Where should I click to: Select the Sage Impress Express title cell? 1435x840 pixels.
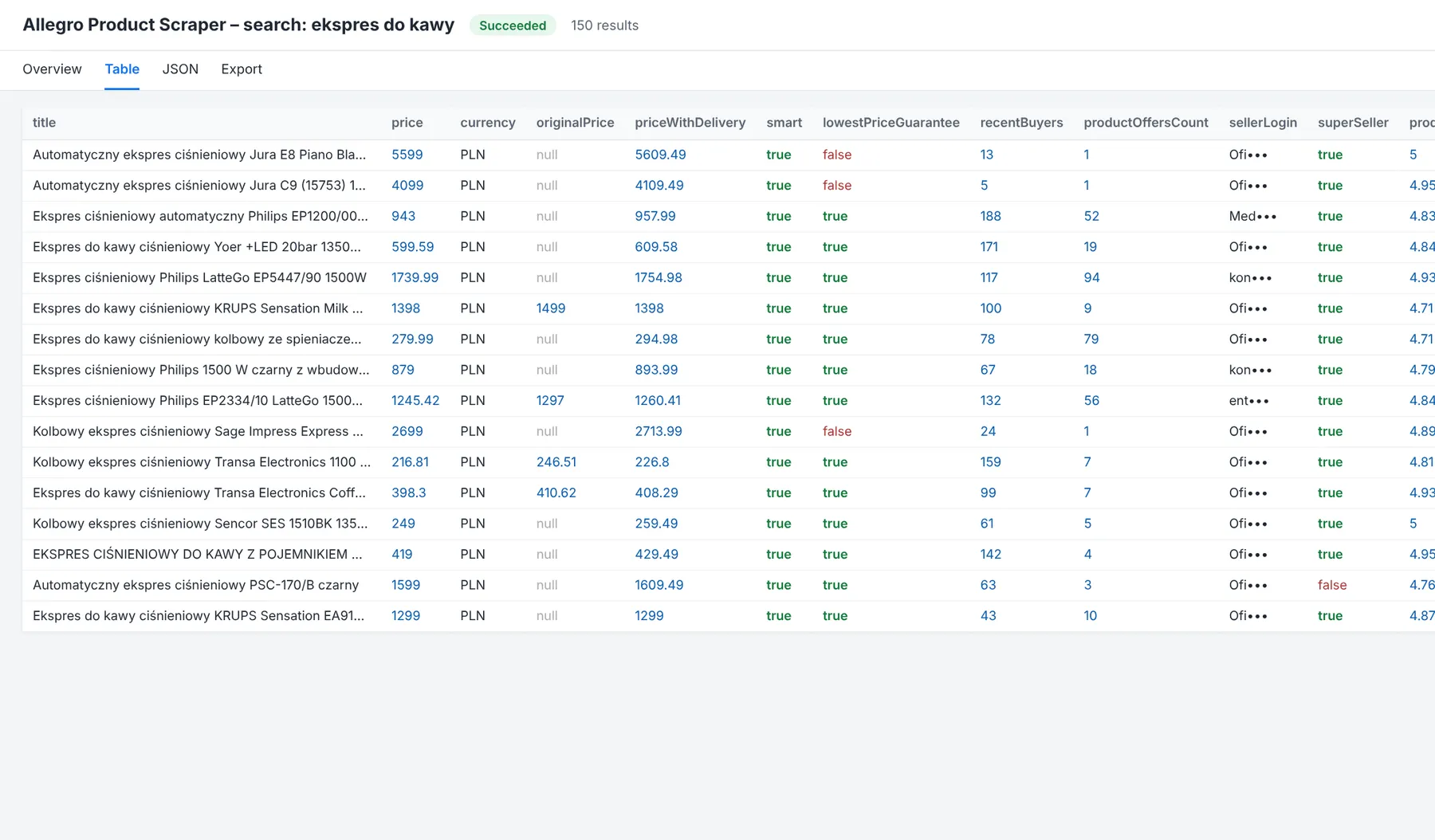(x=198, y=431)
